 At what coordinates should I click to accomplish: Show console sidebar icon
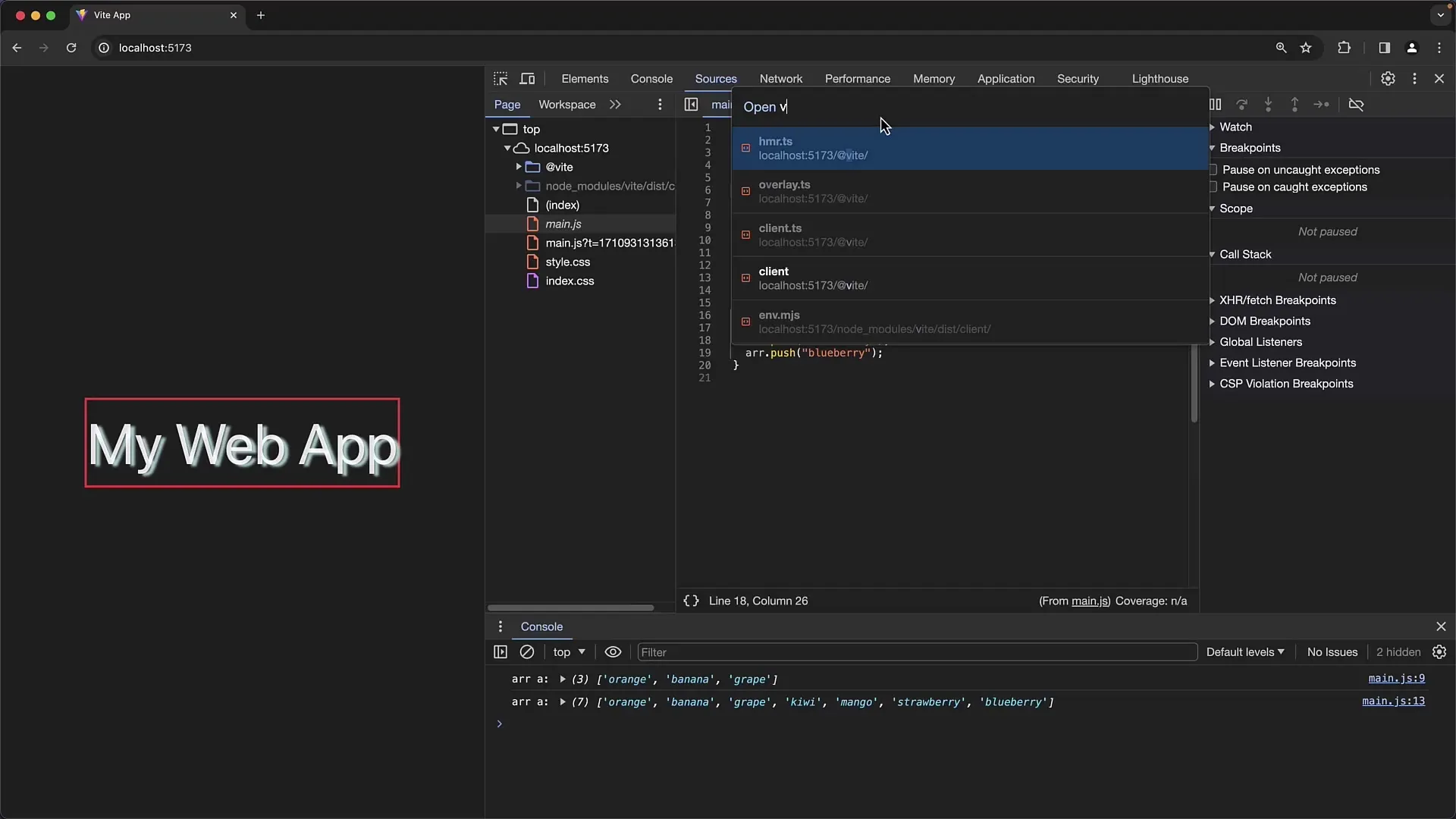coord(500,652)
